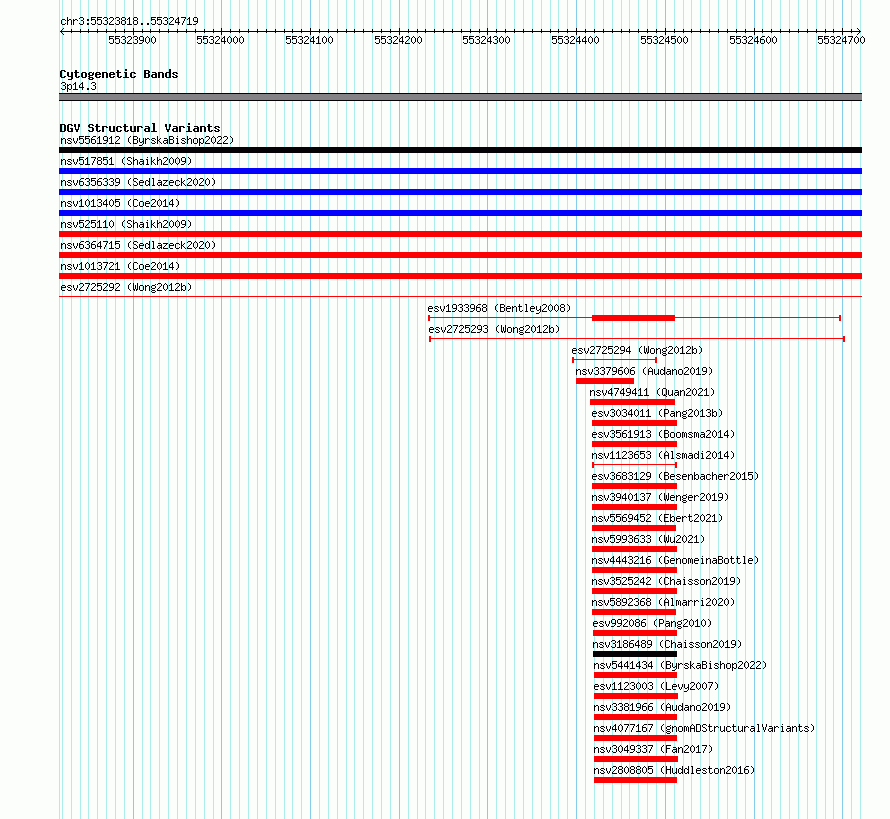The height and width of the screenshot is (819, 890).
Task: Open nsv6356339 (Sedlazeck2020) variant
Action: point(138,182)
